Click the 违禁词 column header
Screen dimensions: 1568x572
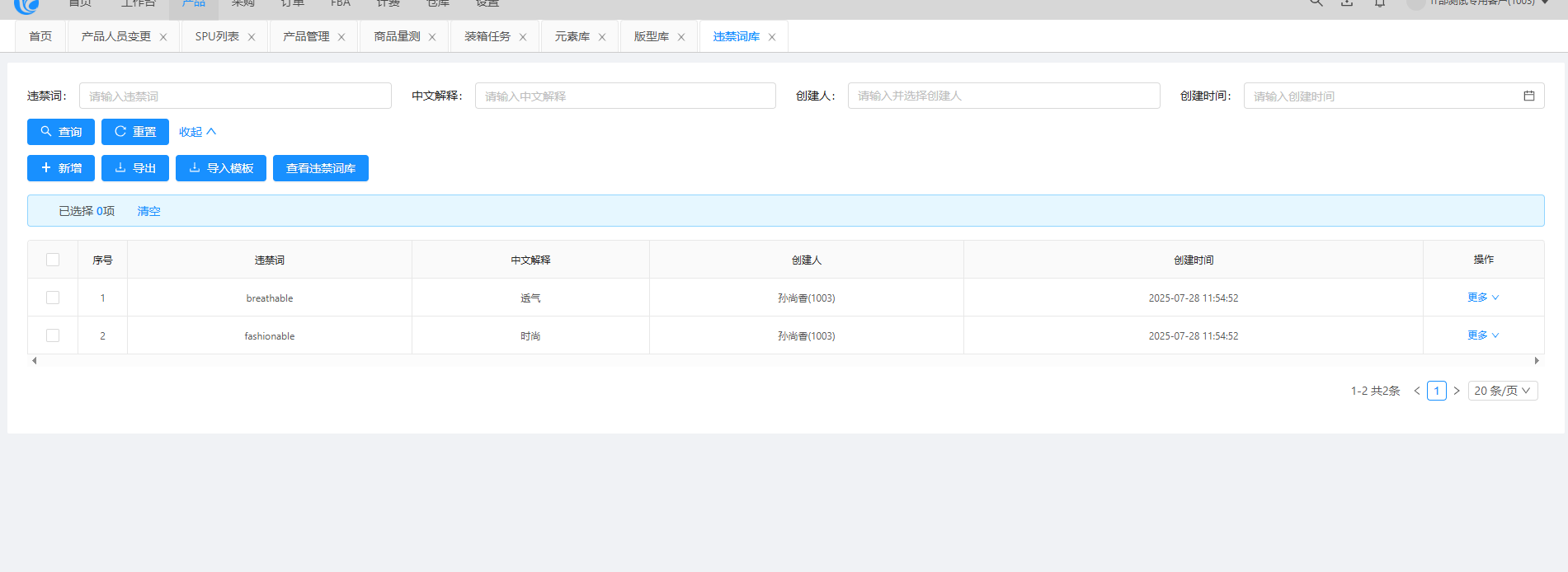point(270,260)
